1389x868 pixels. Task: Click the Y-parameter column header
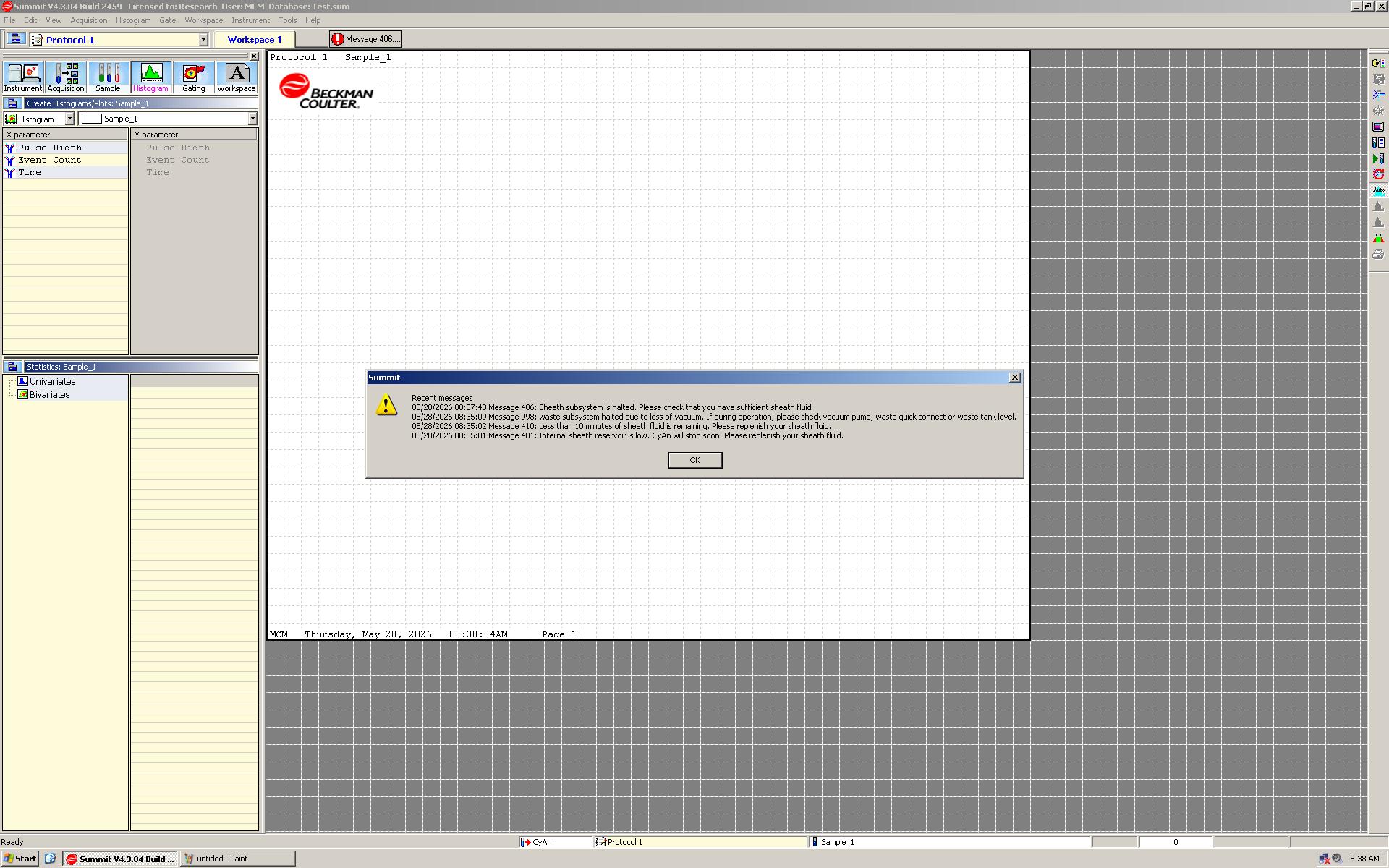pyautogui.click(x=195, y=135)
